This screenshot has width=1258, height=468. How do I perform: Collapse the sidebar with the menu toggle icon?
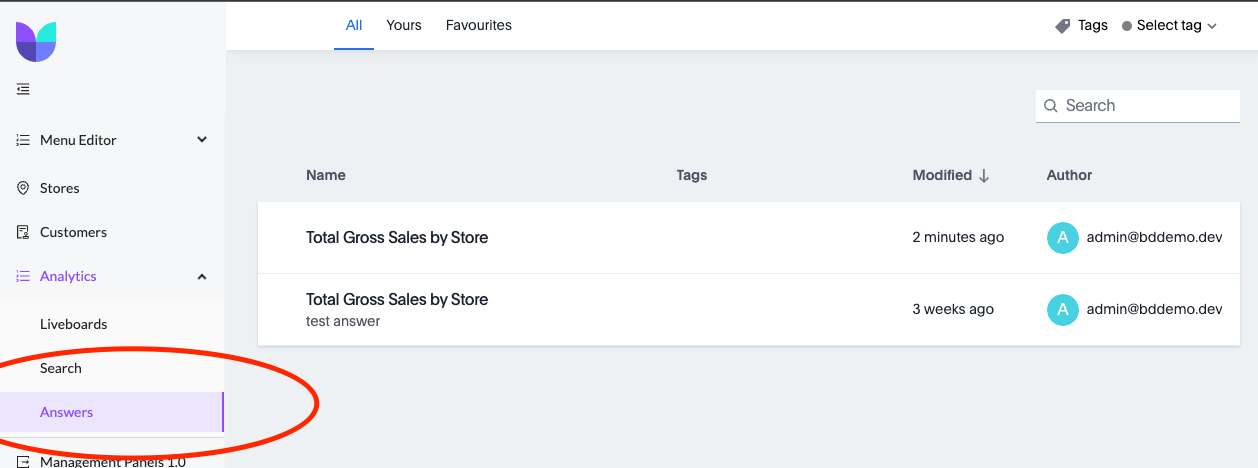23,89
